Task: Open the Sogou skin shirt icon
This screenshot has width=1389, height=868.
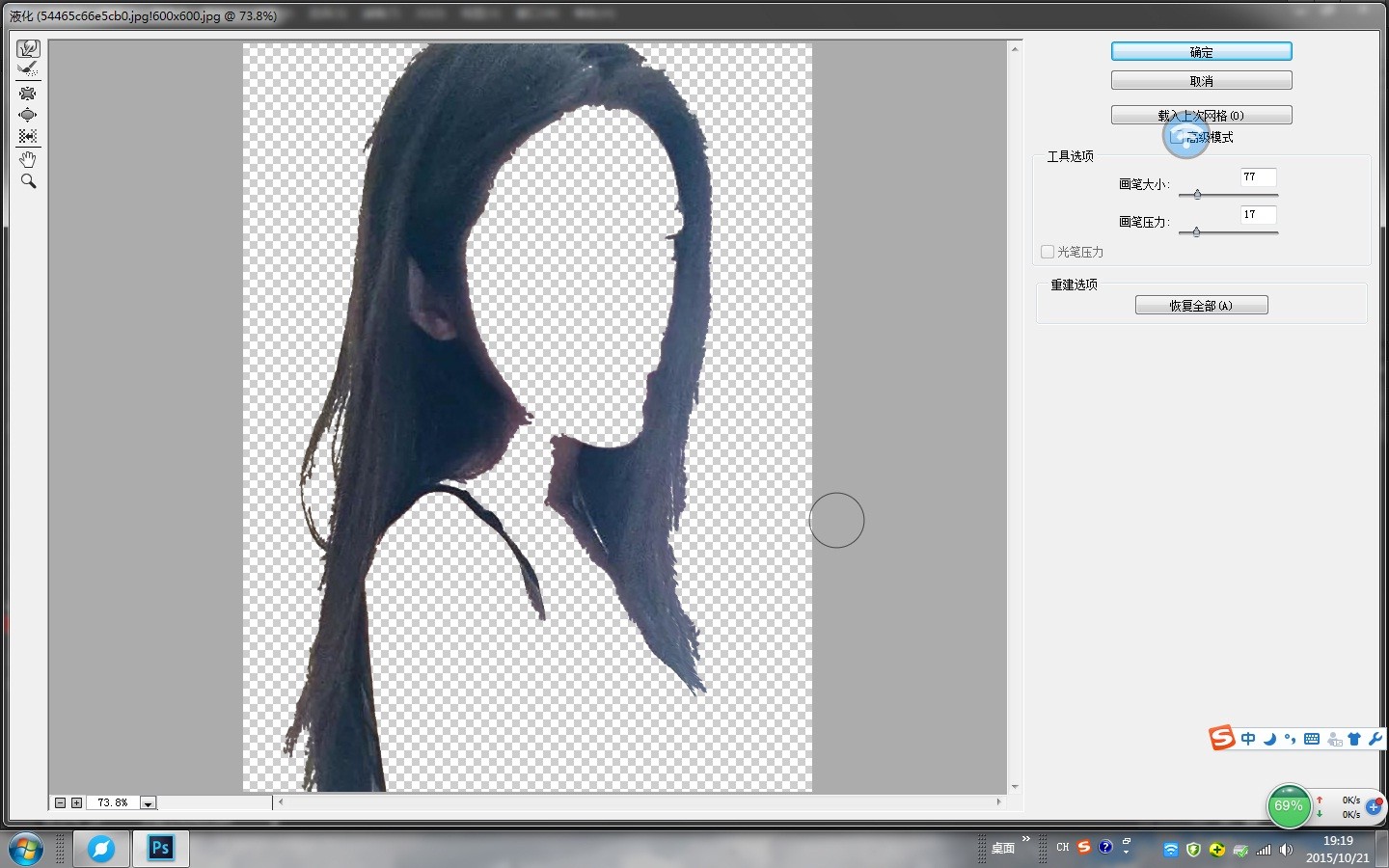Action: [1354, 739]
